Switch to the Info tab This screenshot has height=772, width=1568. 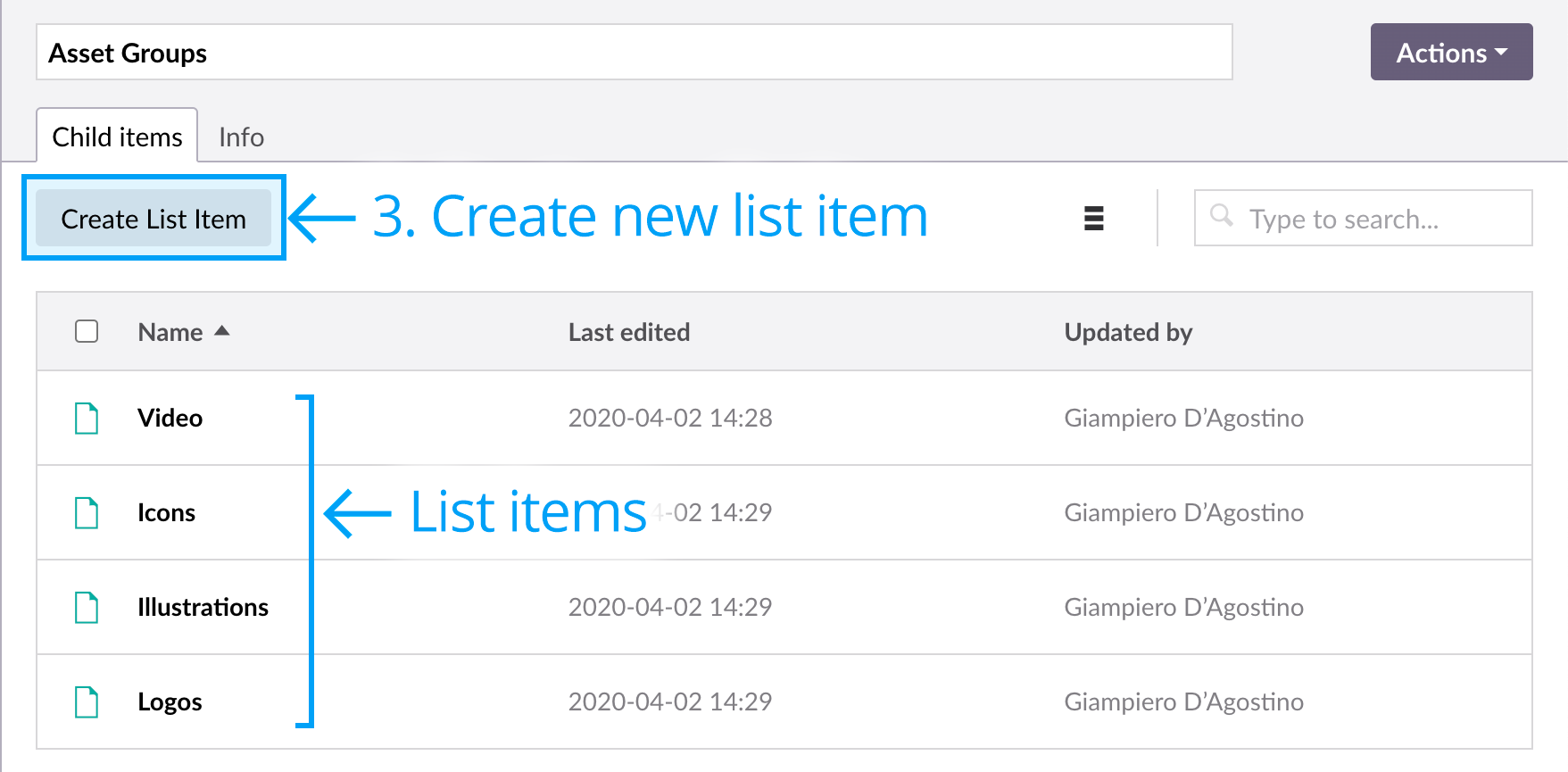point(241,137)
